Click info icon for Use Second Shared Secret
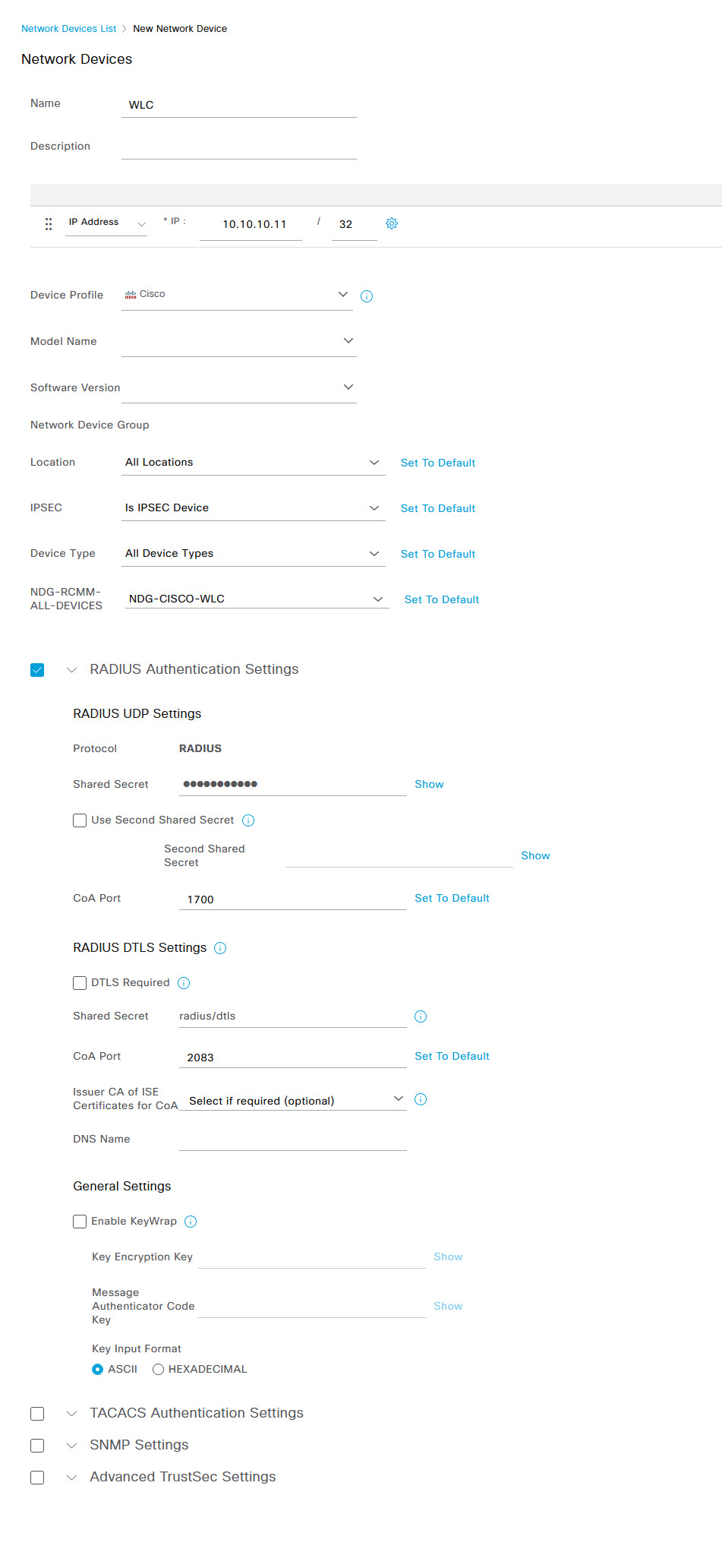 point(248,820)
